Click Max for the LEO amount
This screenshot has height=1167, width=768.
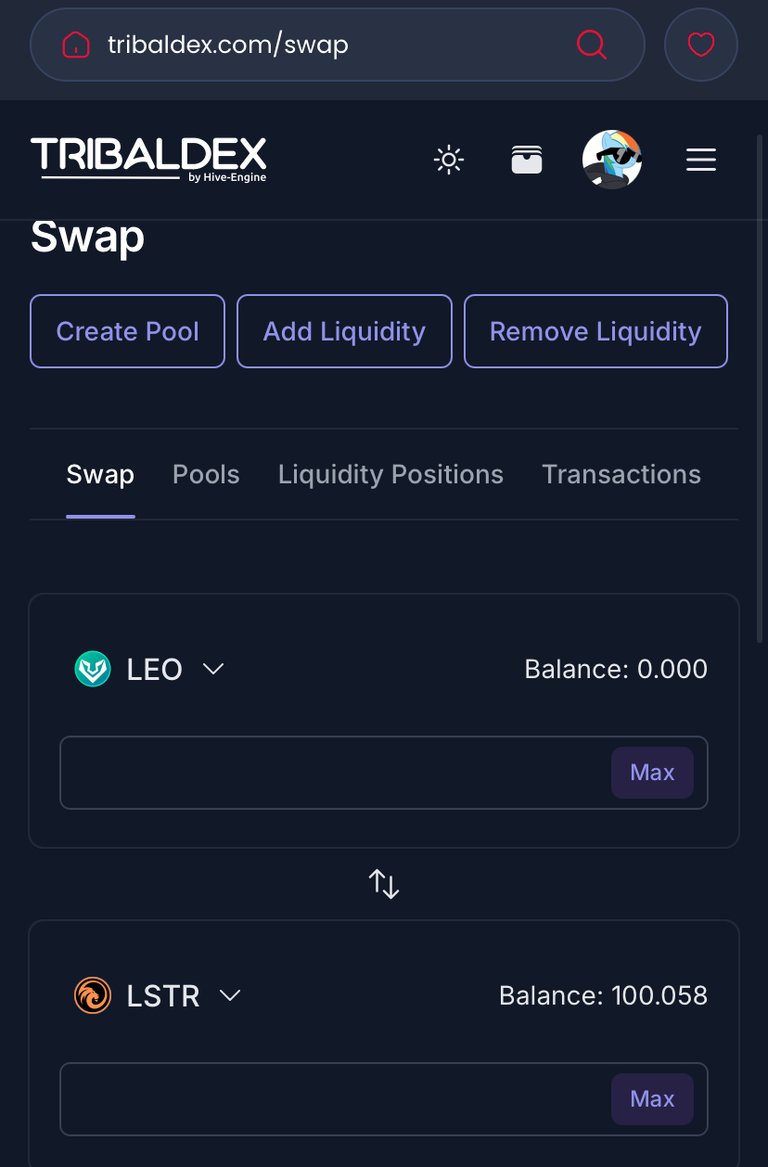tap(653, 773)
